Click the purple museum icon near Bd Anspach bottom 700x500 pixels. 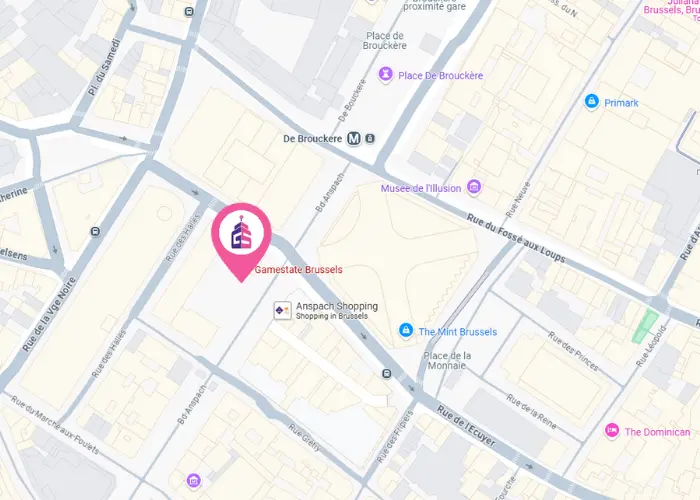coord(193,481)
